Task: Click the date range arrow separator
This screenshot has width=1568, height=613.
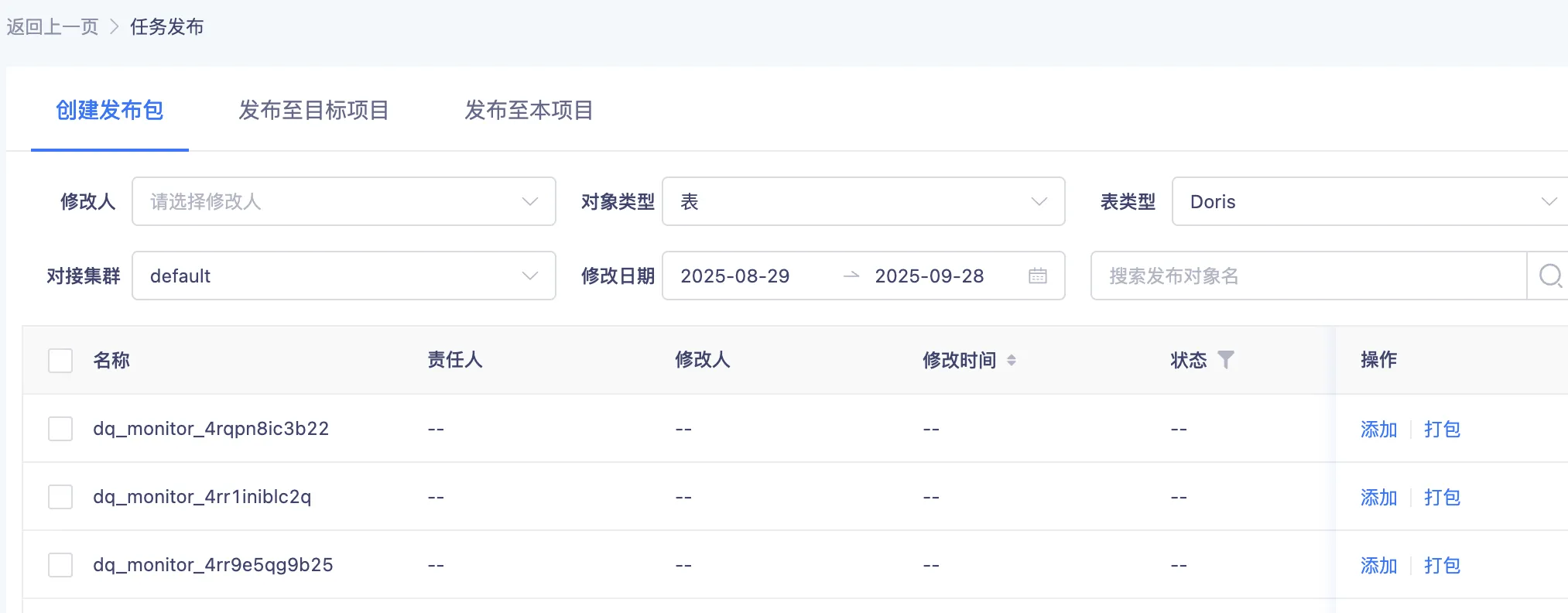Action: (851, 276)
